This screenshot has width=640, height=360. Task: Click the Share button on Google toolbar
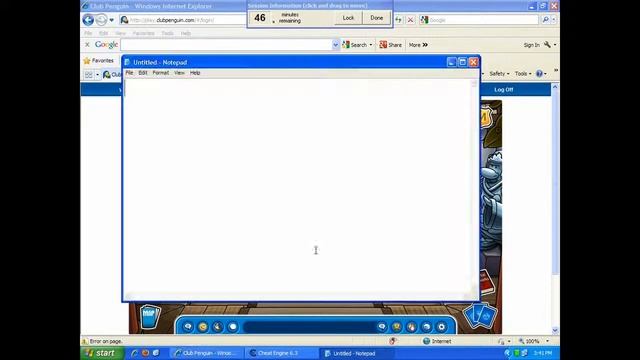click(390, 45)
